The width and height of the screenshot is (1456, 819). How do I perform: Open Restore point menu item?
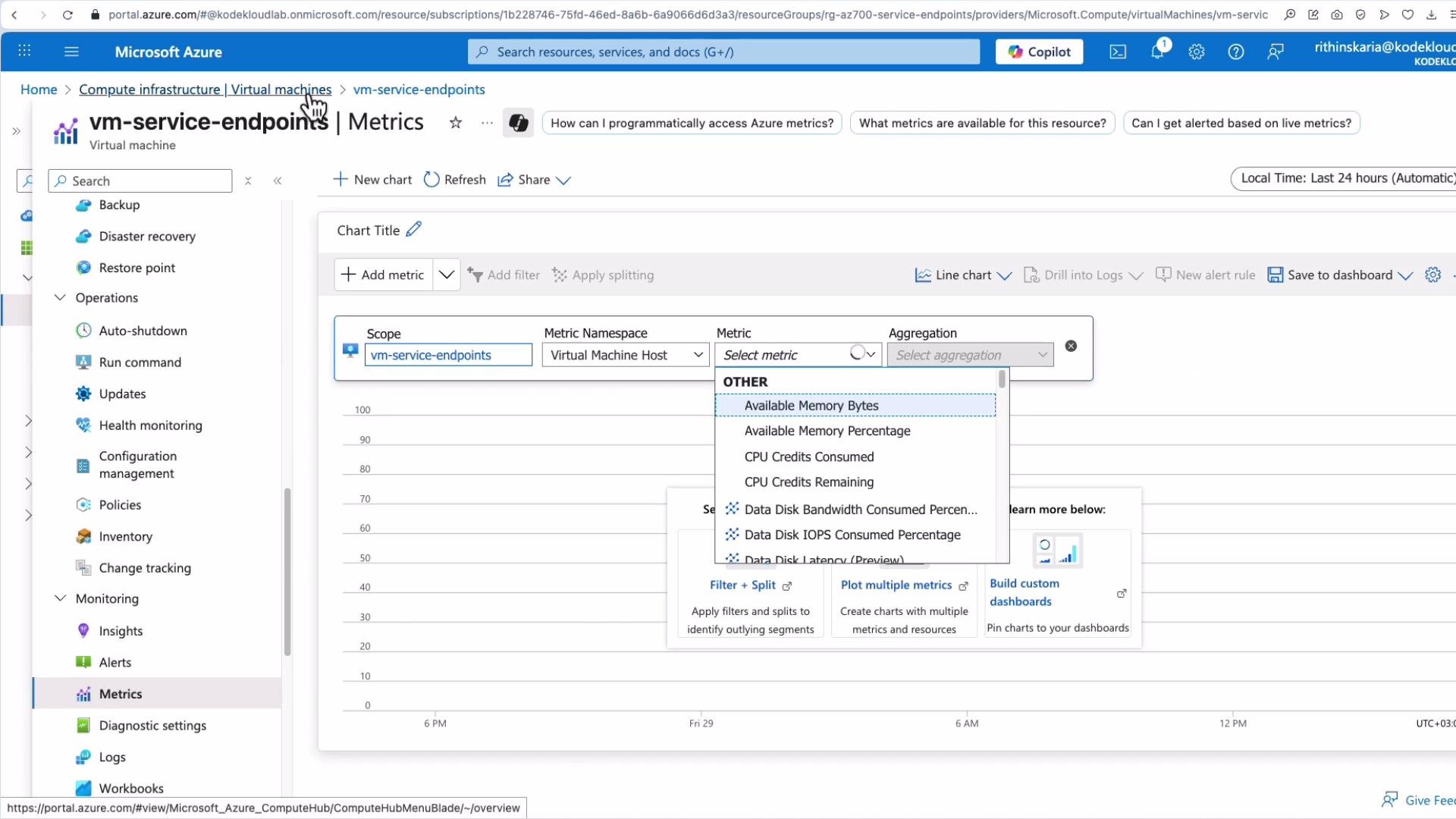[137, 268]
